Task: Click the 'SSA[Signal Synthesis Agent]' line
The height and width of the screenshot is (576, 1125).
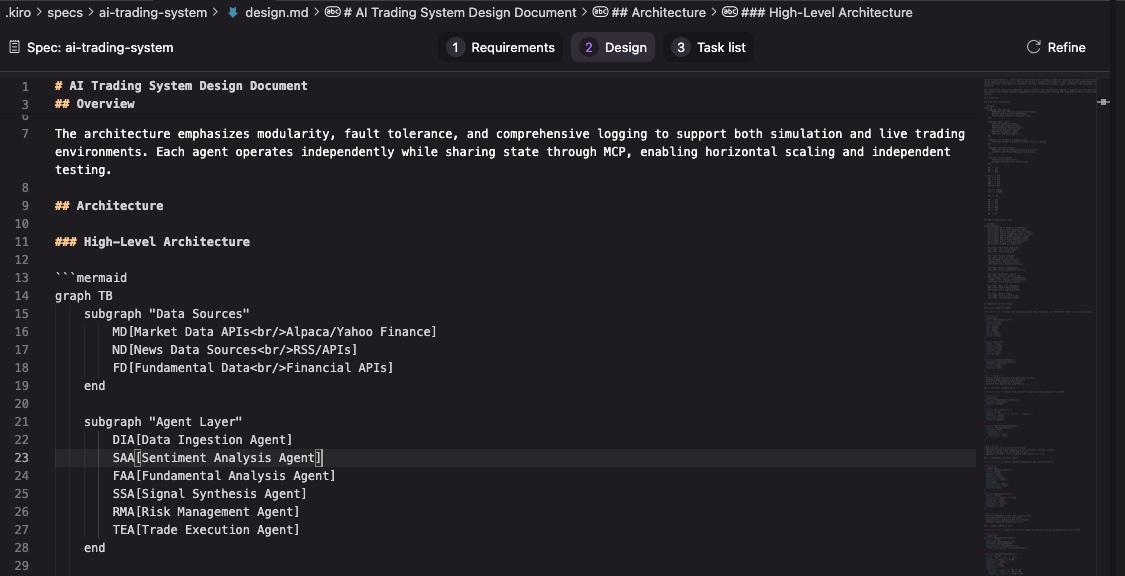Action: click(x=210, y=494)
